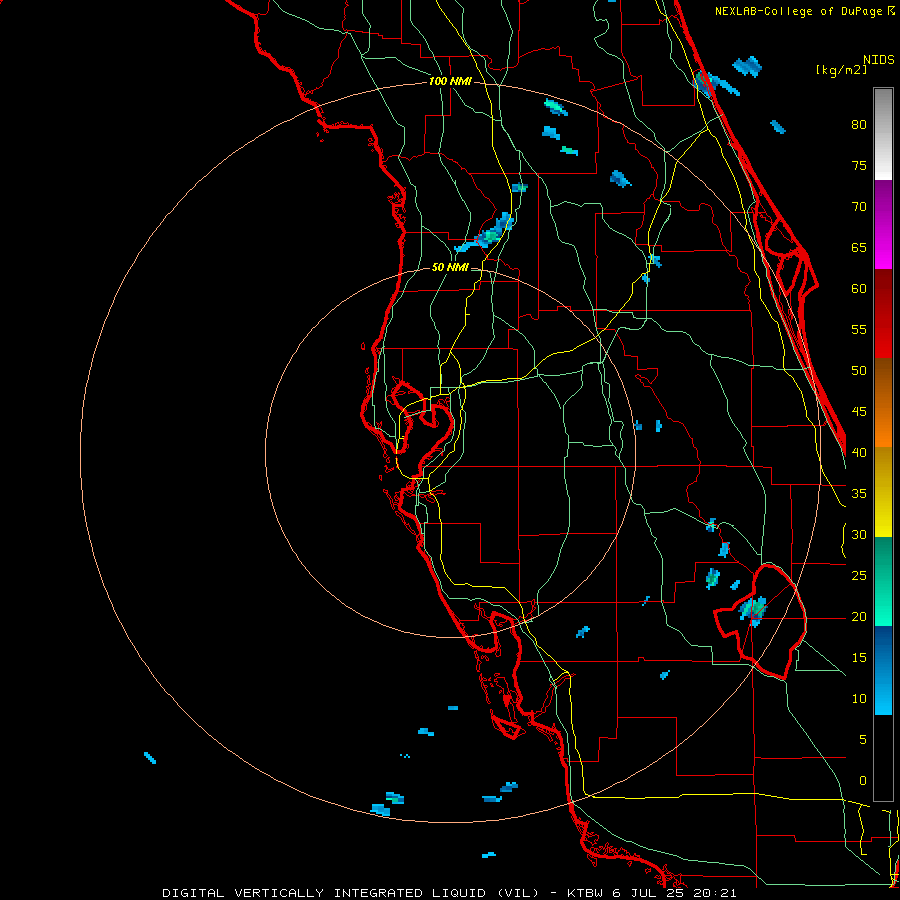This screenshot has height=900, width=900.
Task: Click the KTBW 6 JUL 25 20:21 timestamp
Action: 651,893
